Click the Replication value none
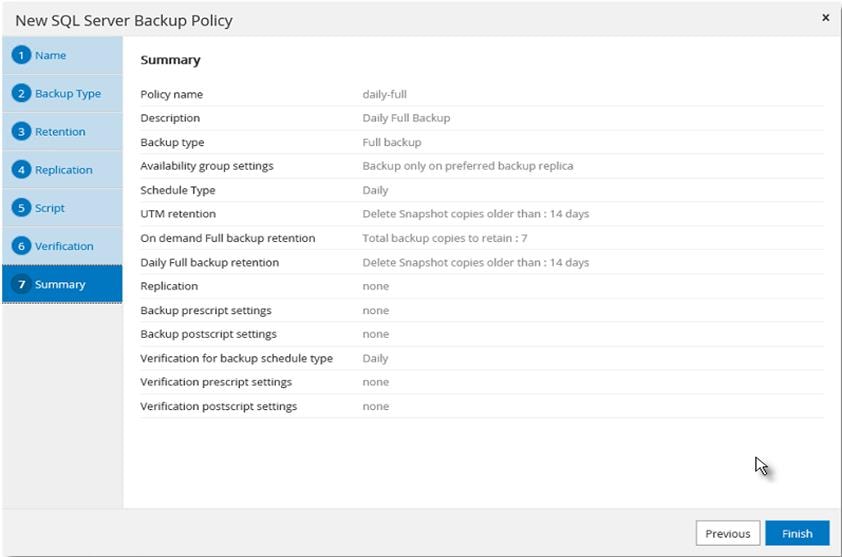The width and height of the screenshot is (842, 557). tap(376, 286)
